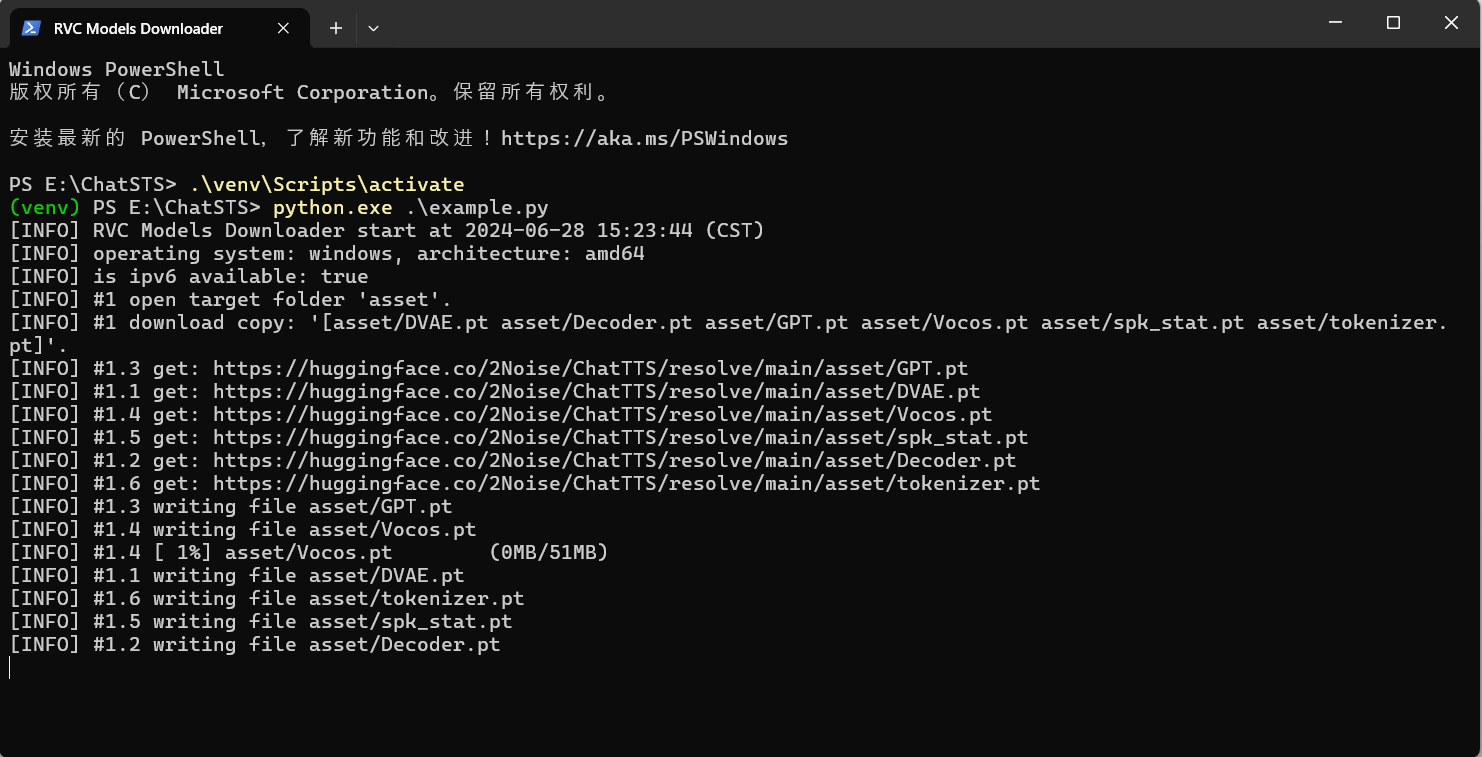Click the text cursor on the last line
Image resolution: width=1482 pixels, height=757 pixels.
pyautogui.click(x=10, y=667)
